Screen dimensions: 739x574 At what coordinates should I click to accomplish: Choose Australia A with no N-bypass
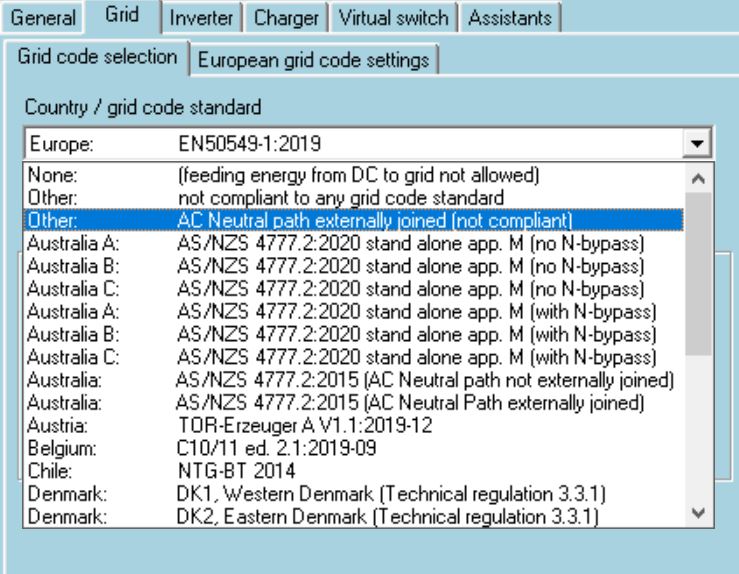[x=353, y=244]
